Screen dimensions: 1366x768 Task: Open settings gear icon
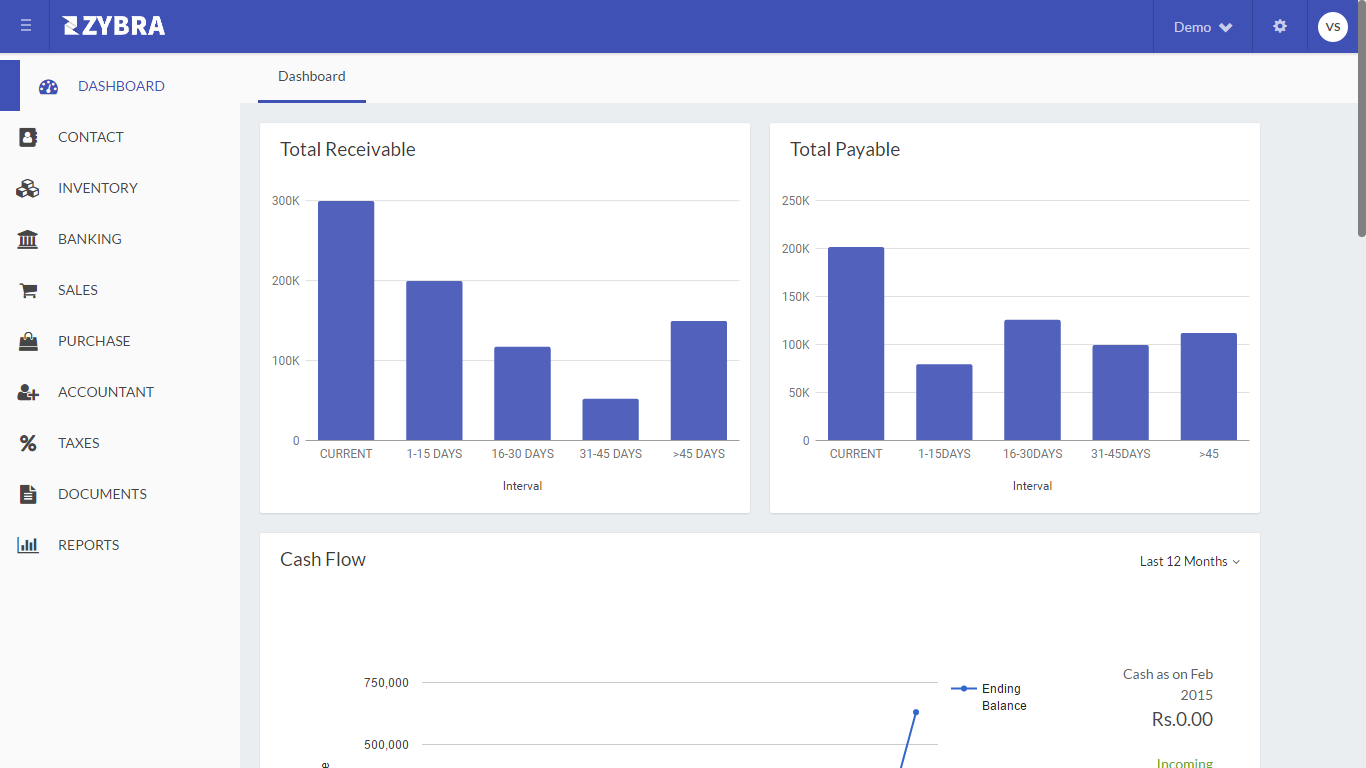coord(1280,27)
